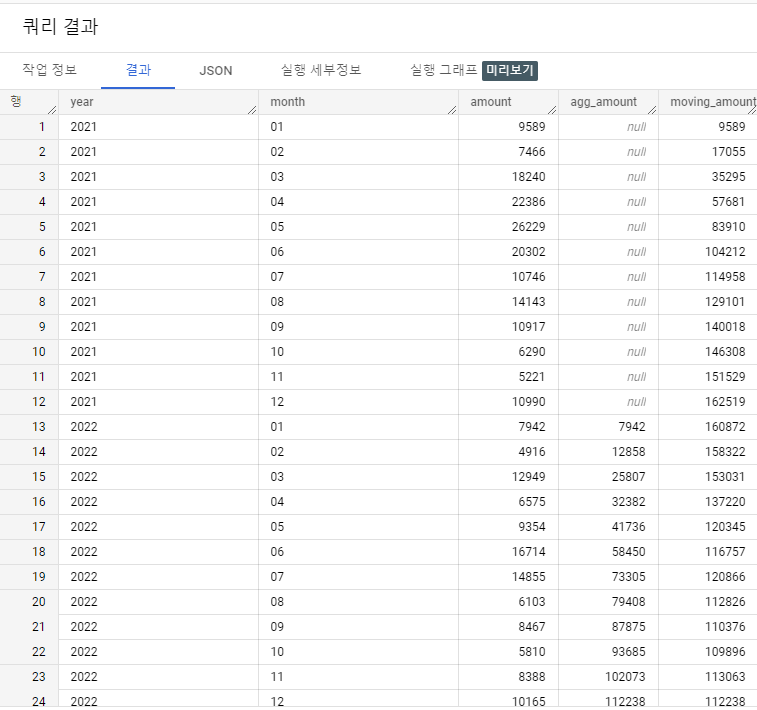The image size is (757, 710).
Task: Click amount value 6290
Action: coord(532,352)
